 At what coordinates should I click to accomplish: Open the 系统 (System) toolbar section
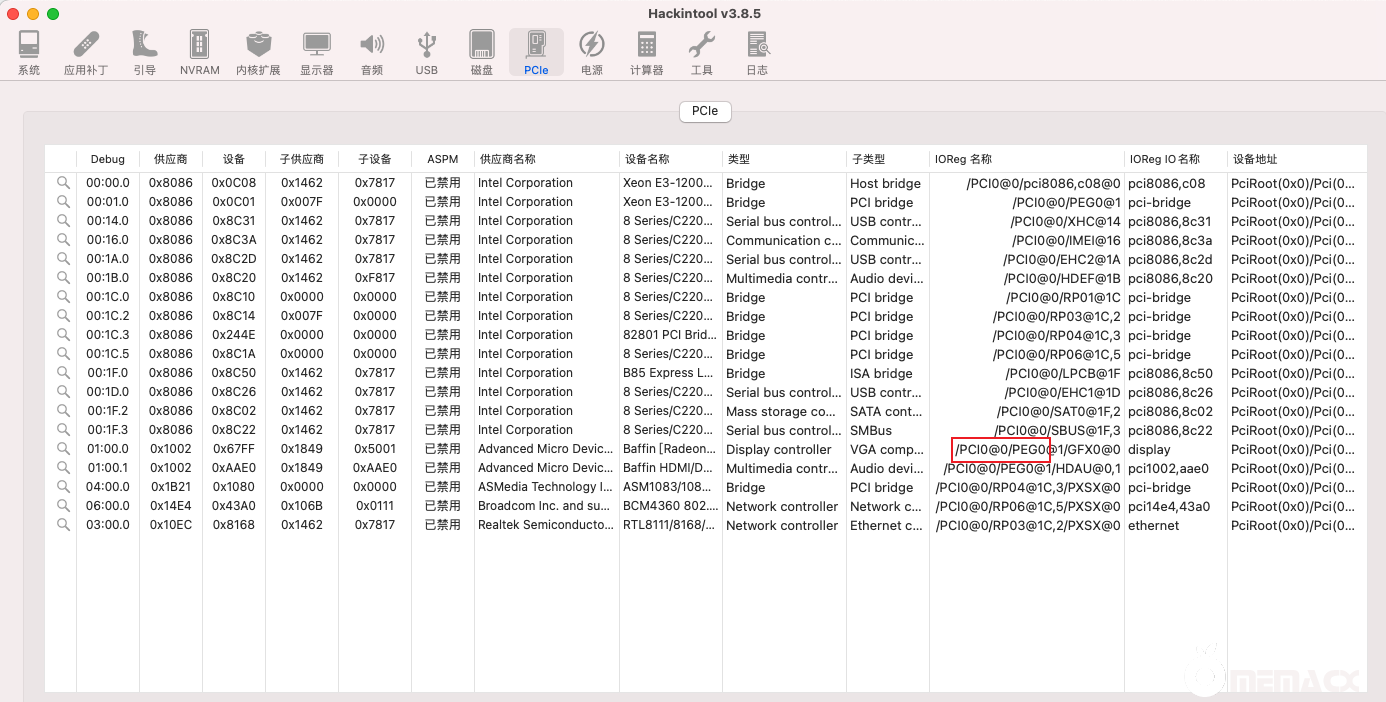pyautogui.click(x=29, y=52)
